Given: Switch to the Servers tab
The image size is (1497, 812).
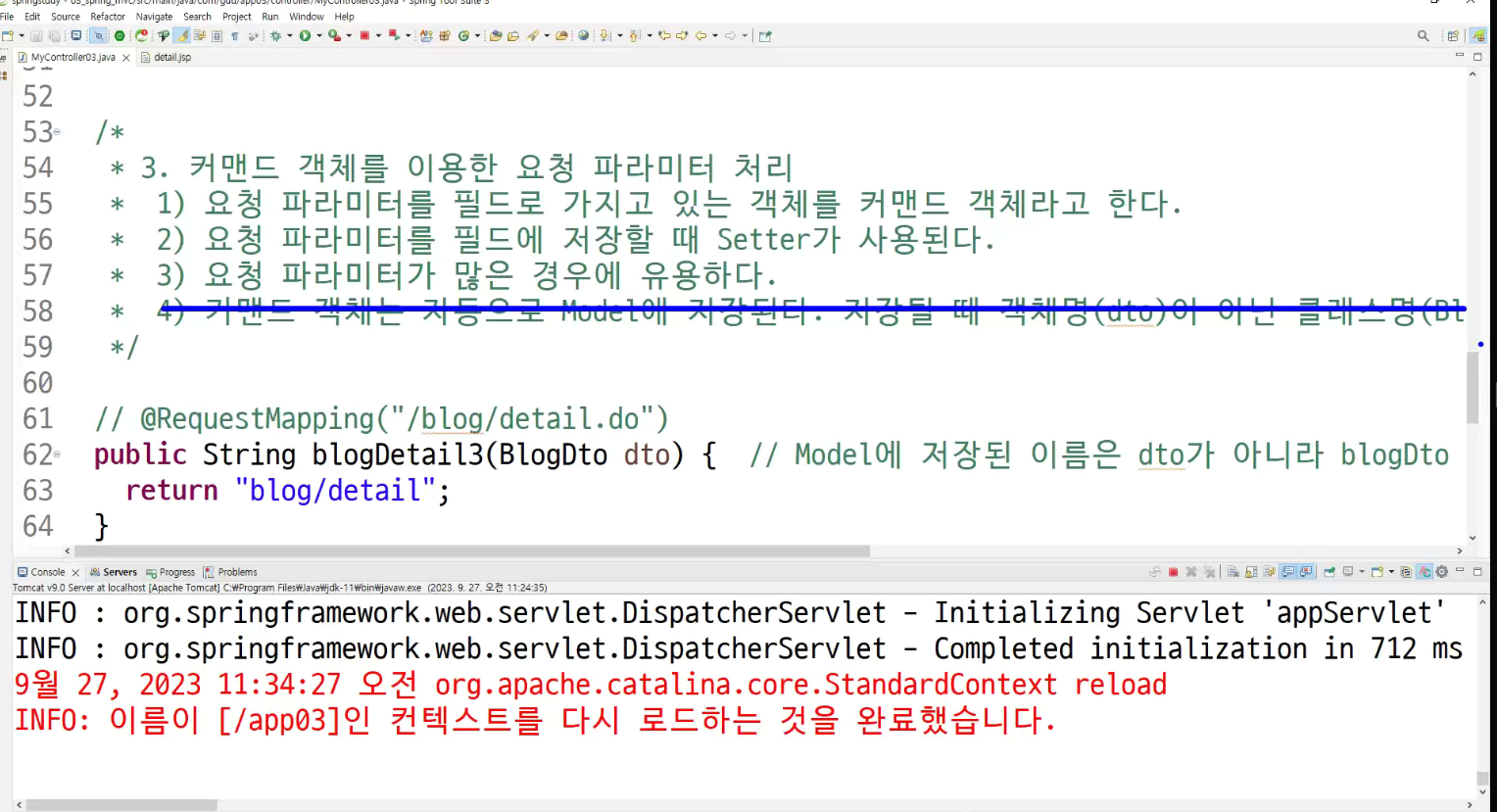Looking at the screenshot, I should point(114,572).
